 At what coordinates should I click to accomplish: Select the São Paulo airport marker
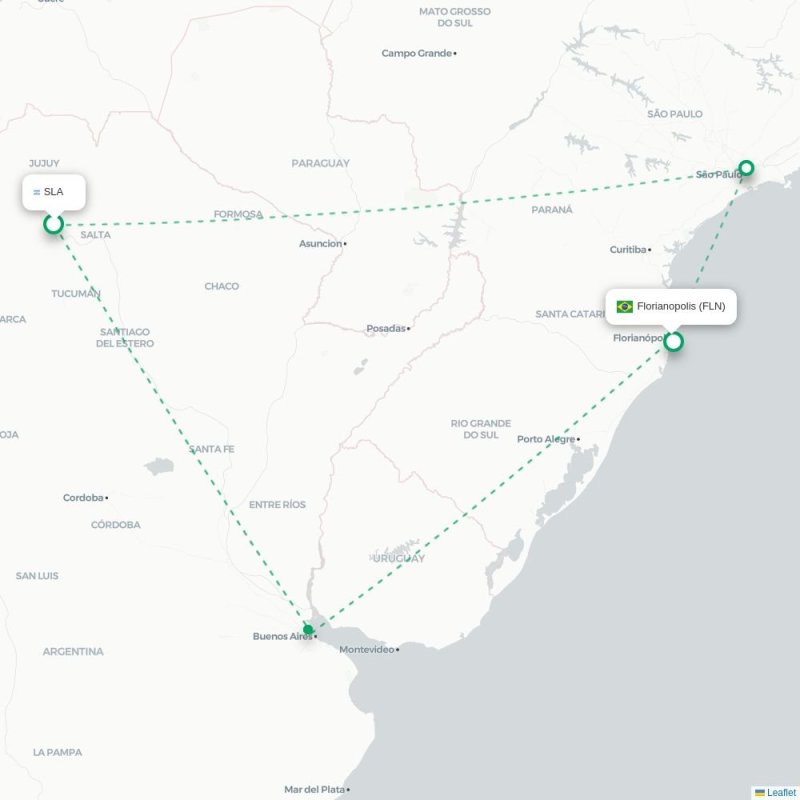click(746, 167)
